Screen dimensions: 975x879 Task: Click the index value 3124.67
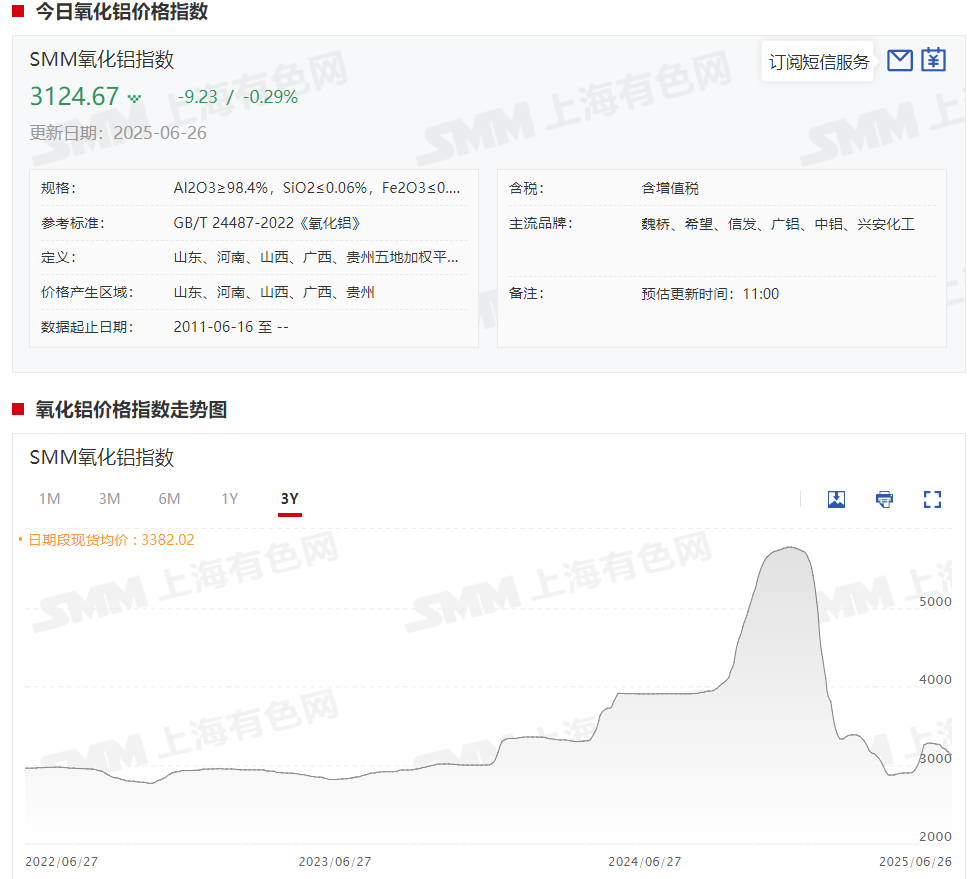[x=74, y=96]
